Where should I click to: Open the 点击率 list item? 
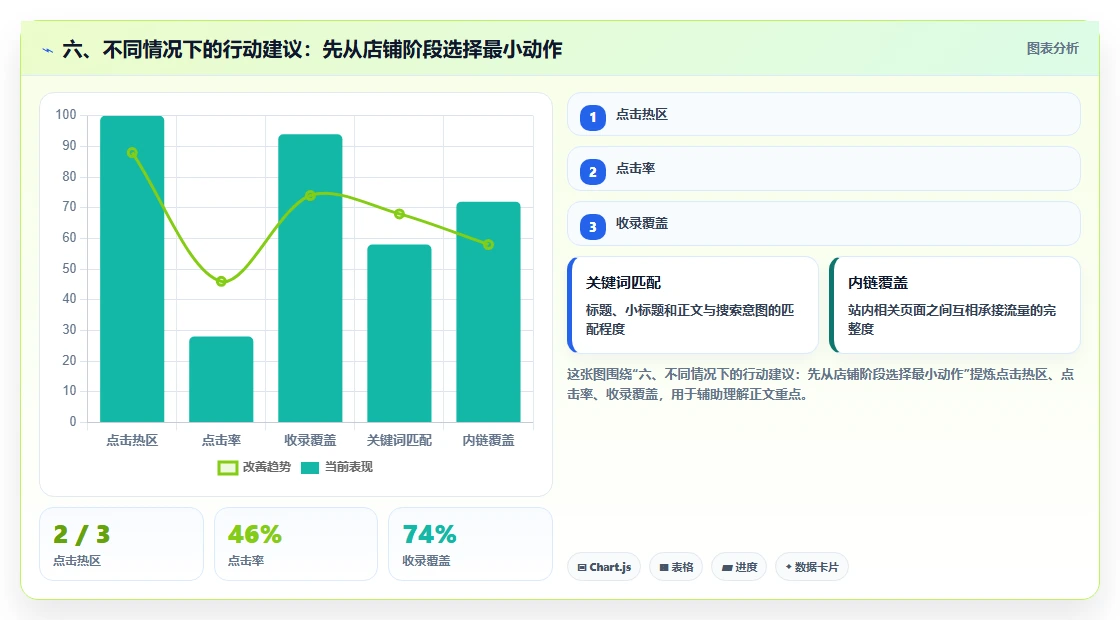824,169
